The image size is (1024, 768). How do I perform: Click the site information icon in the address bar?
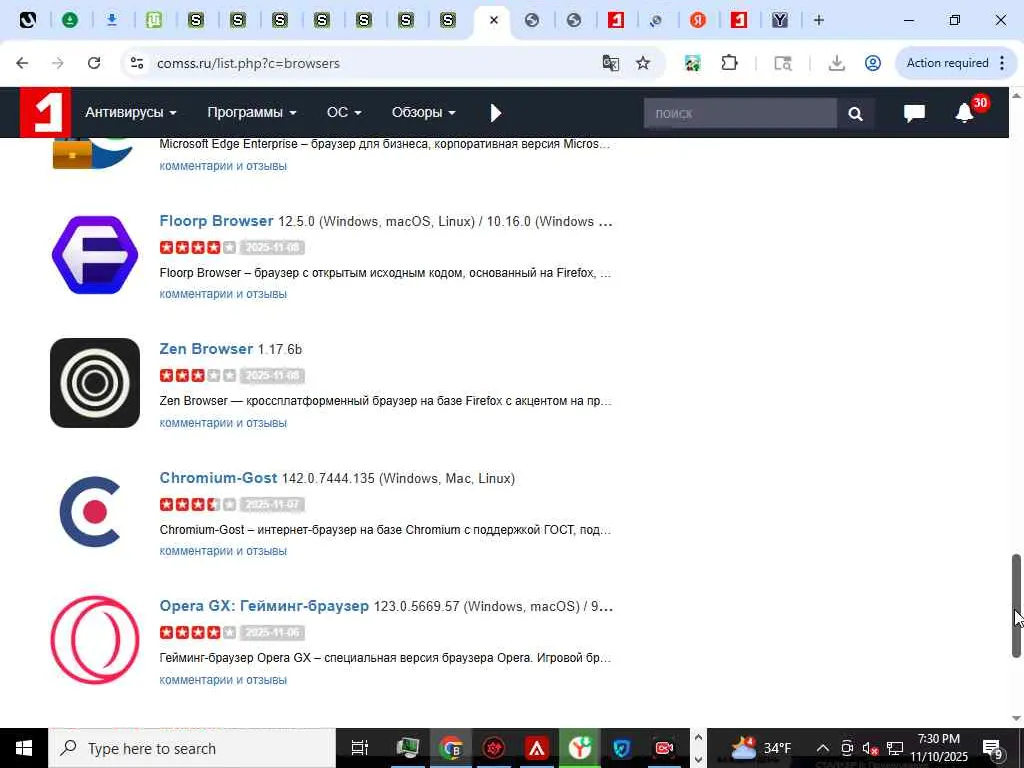point(136,63)
